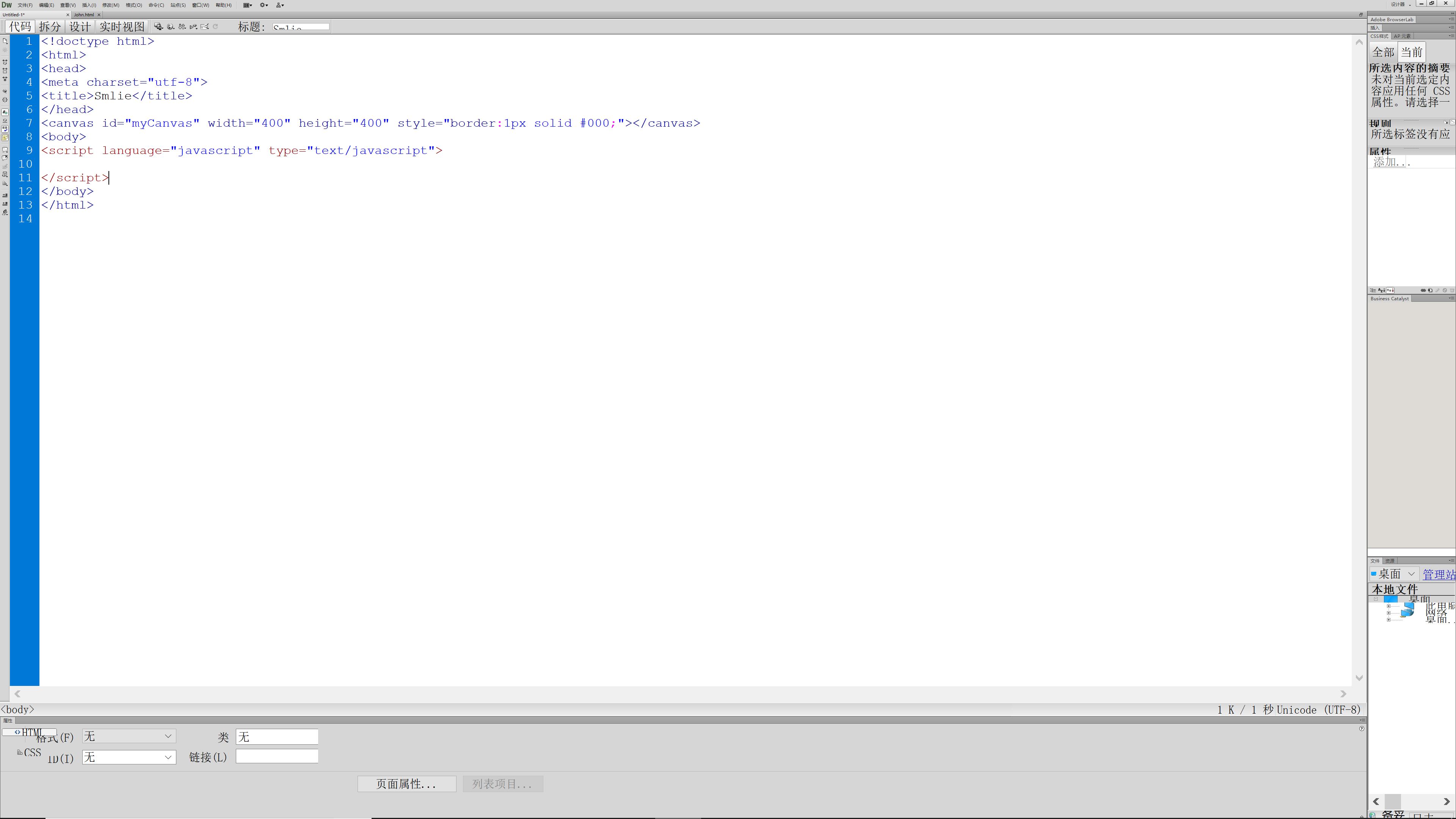Indent code icon

click(x=5, y=196)
